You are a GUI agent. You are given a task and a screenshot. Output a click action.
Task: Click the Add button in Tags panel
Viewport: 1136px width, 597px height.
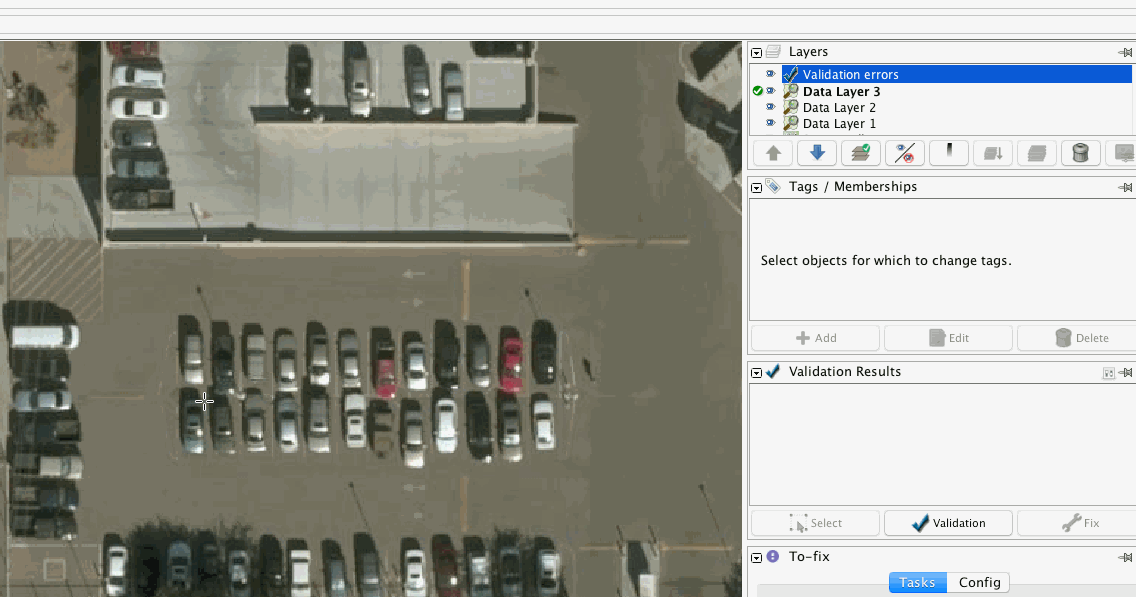[814, 337]
